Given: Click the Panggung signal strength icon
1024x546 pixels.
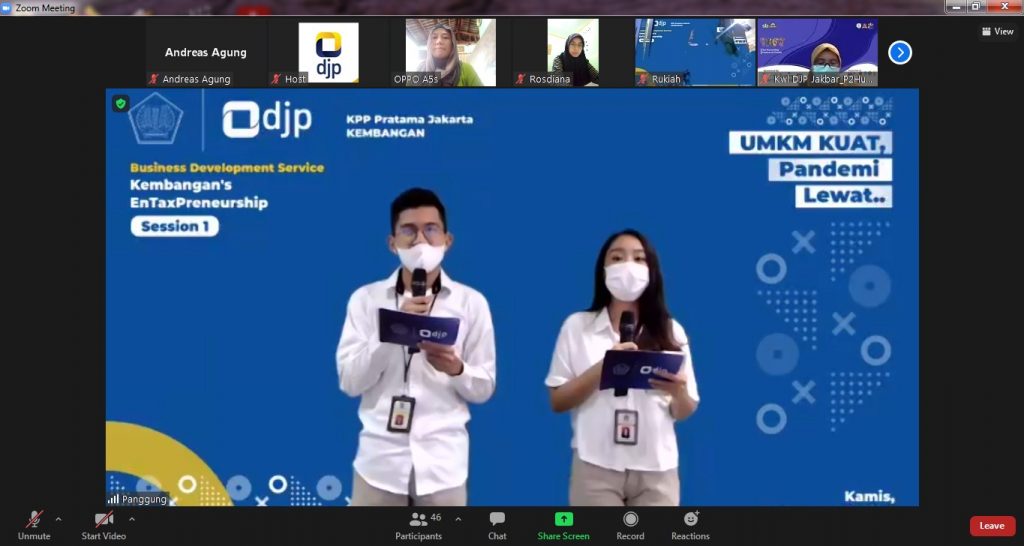Looking at the screenshot, I should [114, 500].
